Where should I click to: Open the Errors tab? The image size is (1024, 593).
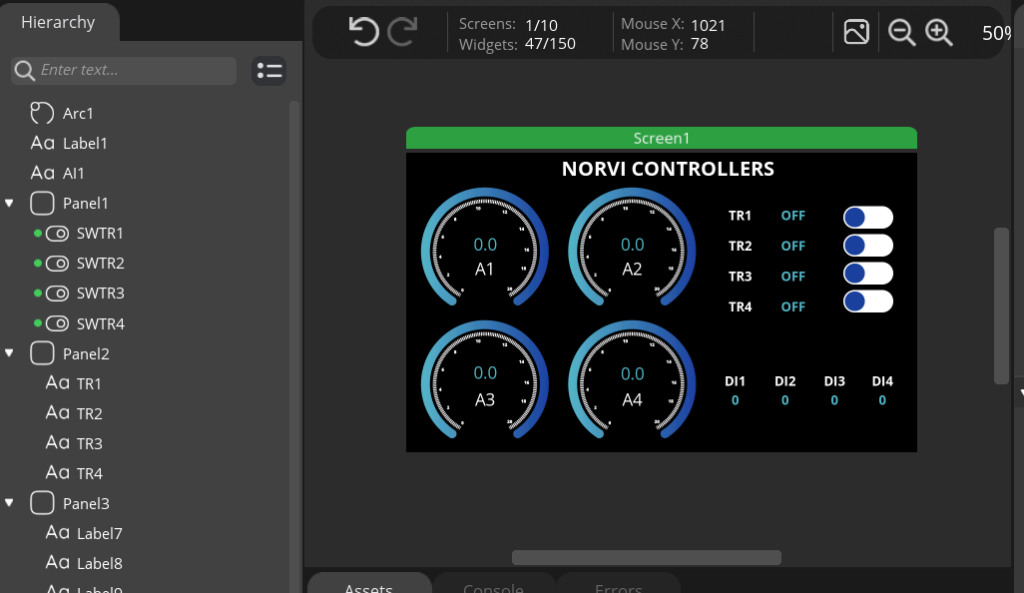(618, 587)
